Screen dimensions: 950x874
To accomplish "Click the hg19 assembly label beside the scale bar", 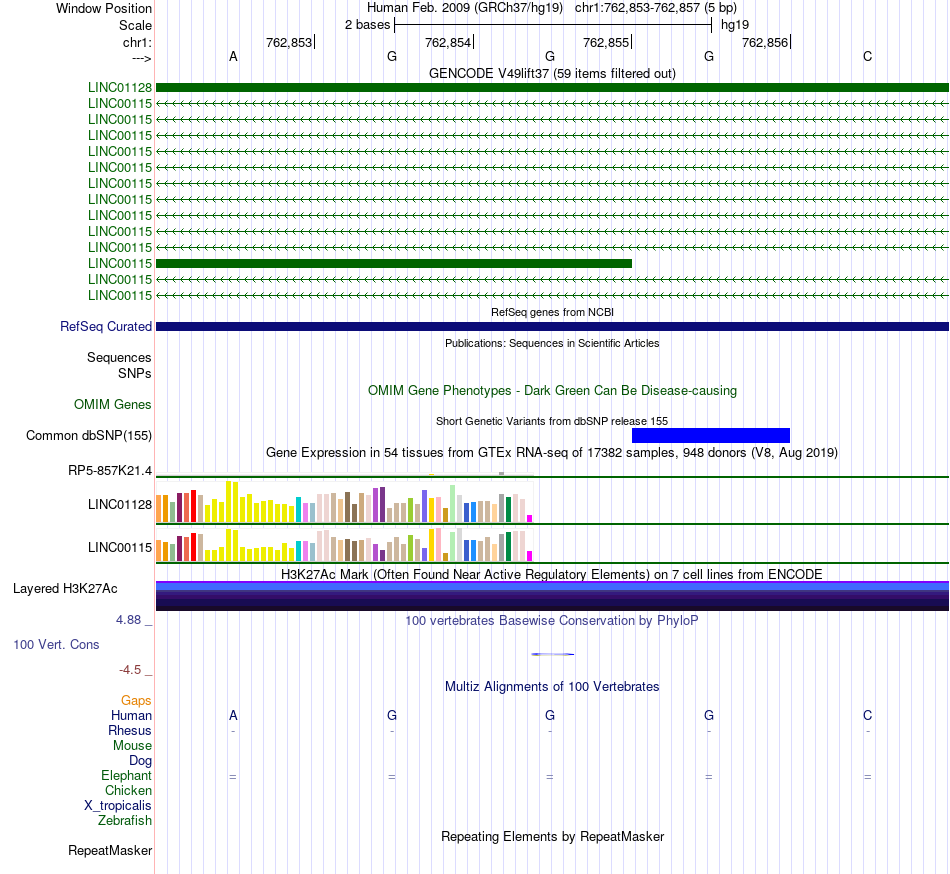I will [x=734, y=25].
